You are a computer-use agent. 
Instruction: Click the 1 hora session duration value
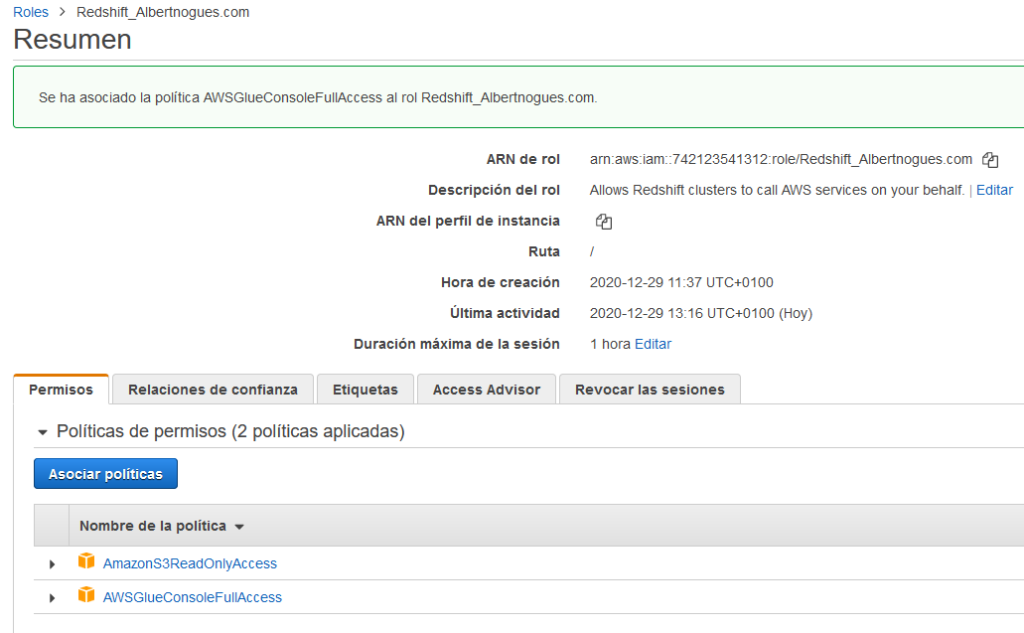[610, 344]
